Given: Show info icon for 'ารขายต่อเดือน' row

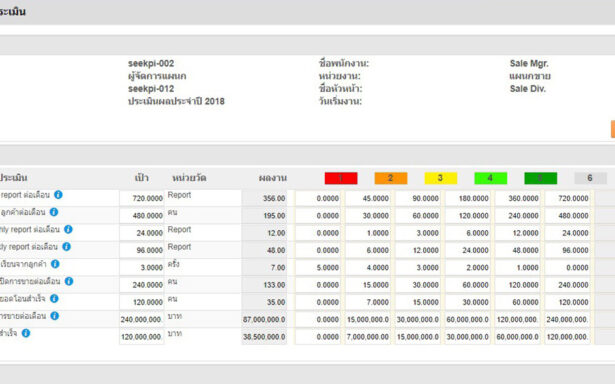Looking at the screenshot, I should [55, 316].
